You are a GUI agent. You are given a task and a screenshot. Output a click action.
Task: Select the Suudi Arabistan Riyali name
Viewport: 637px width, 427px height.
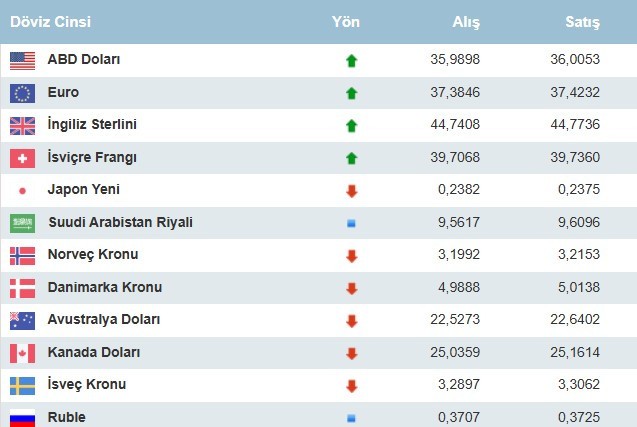coord(121,222)
